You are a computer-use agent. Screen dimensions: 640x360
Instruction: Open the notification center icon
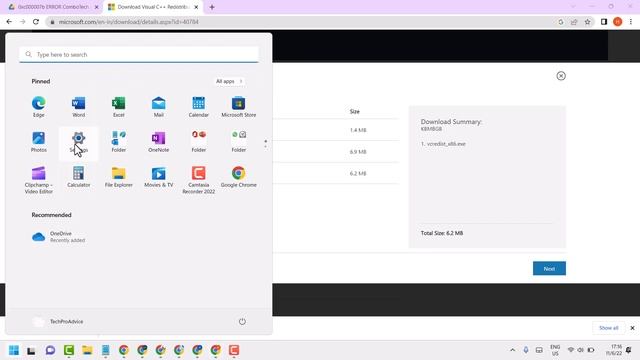629,350
